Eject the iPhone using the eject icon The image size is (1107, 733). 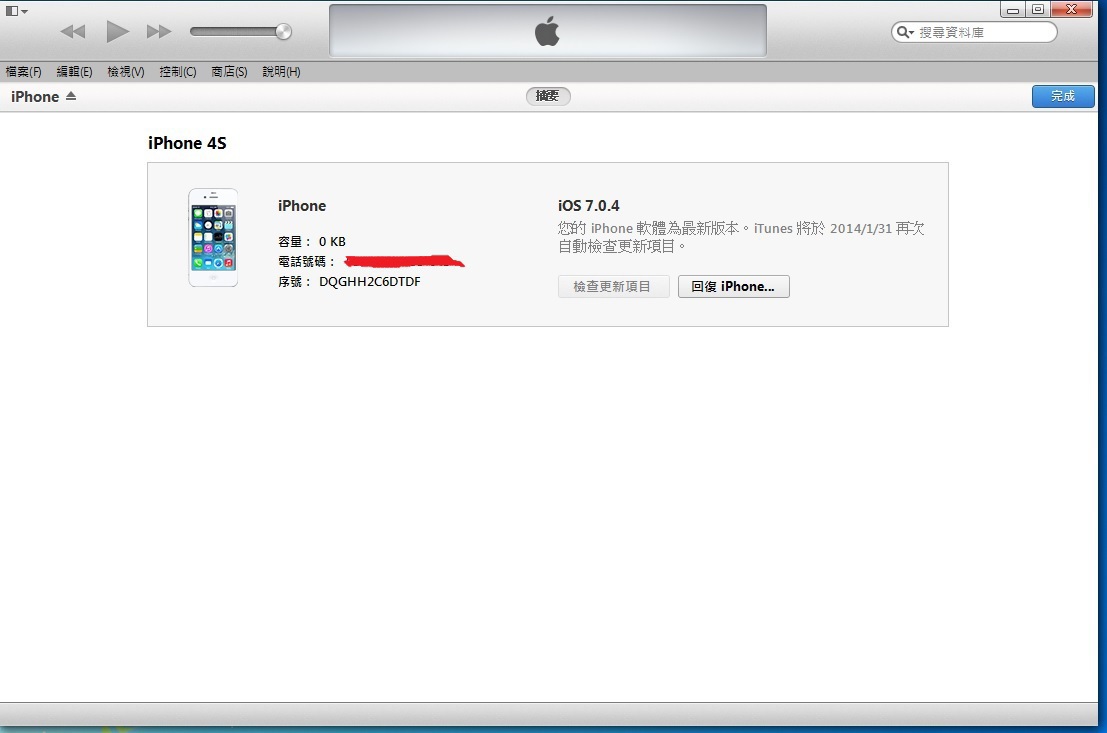pos(71,96)
